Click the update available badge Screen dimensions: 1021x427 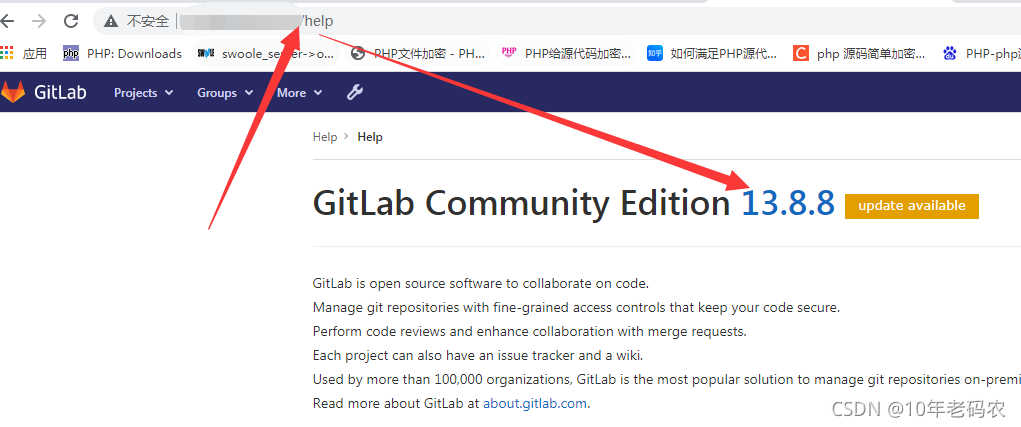(x=912, y=206)
